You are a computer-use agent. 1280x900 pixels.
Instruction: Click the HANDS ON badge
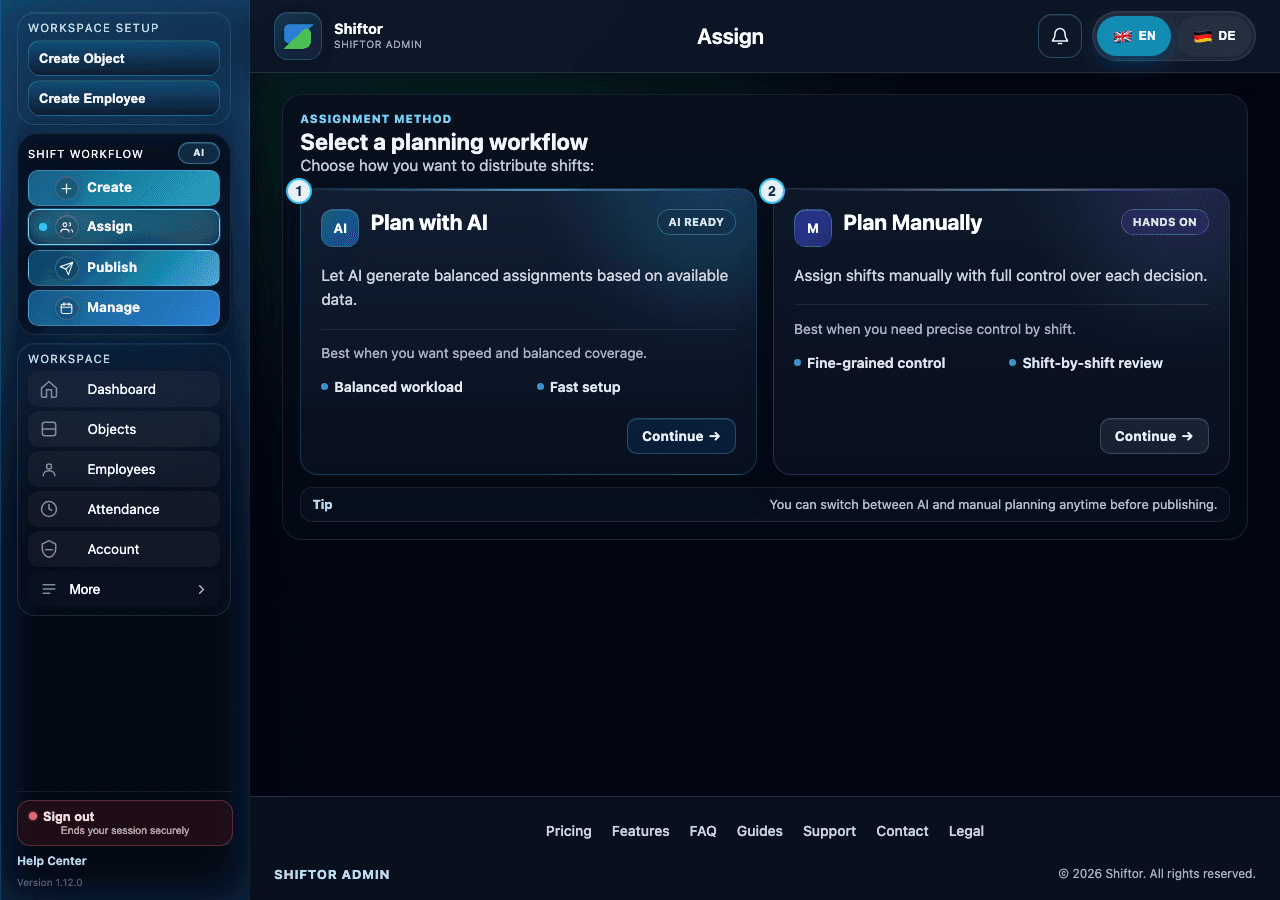click(1165, 222)
